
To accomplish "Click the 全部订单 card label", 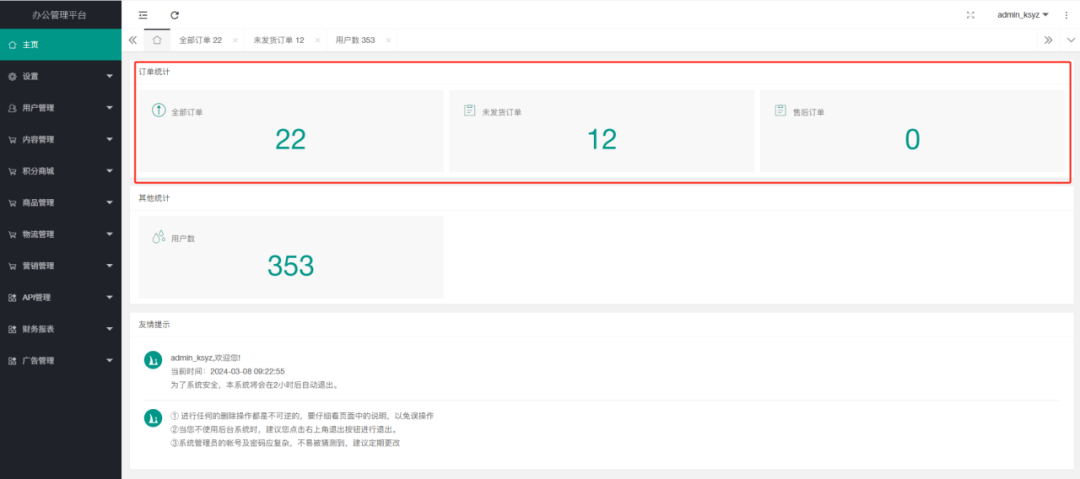I will point(187,112).
